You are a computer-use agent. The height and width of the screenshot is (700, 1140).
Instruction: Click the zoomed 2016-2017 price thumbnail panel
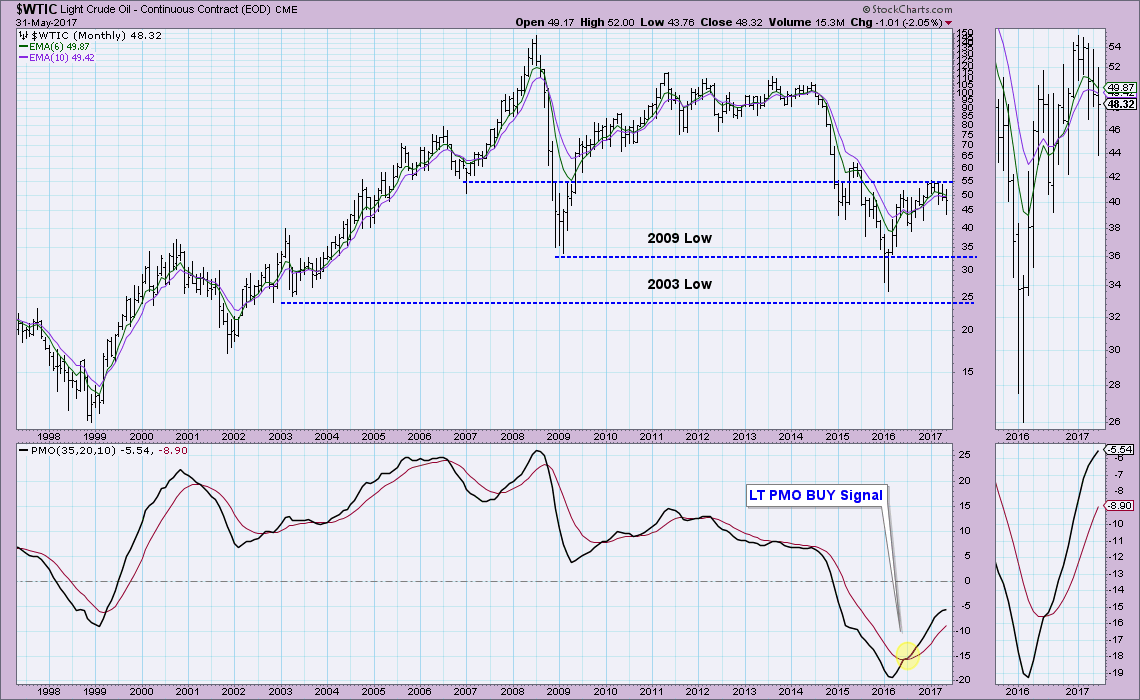coord(1049,229)
